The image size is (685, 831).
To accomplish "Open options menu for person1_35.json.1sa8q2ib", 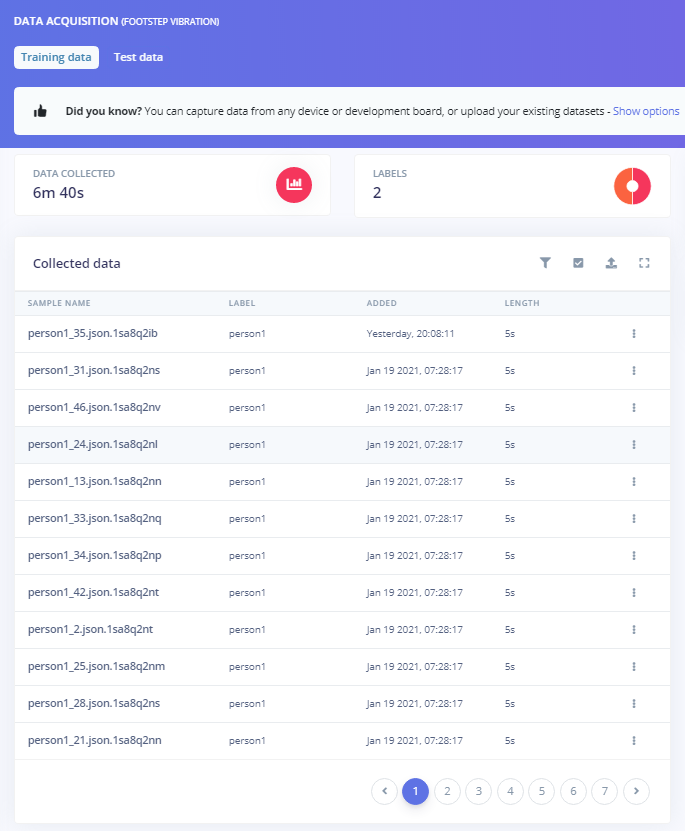I will [x=633, y=334].
